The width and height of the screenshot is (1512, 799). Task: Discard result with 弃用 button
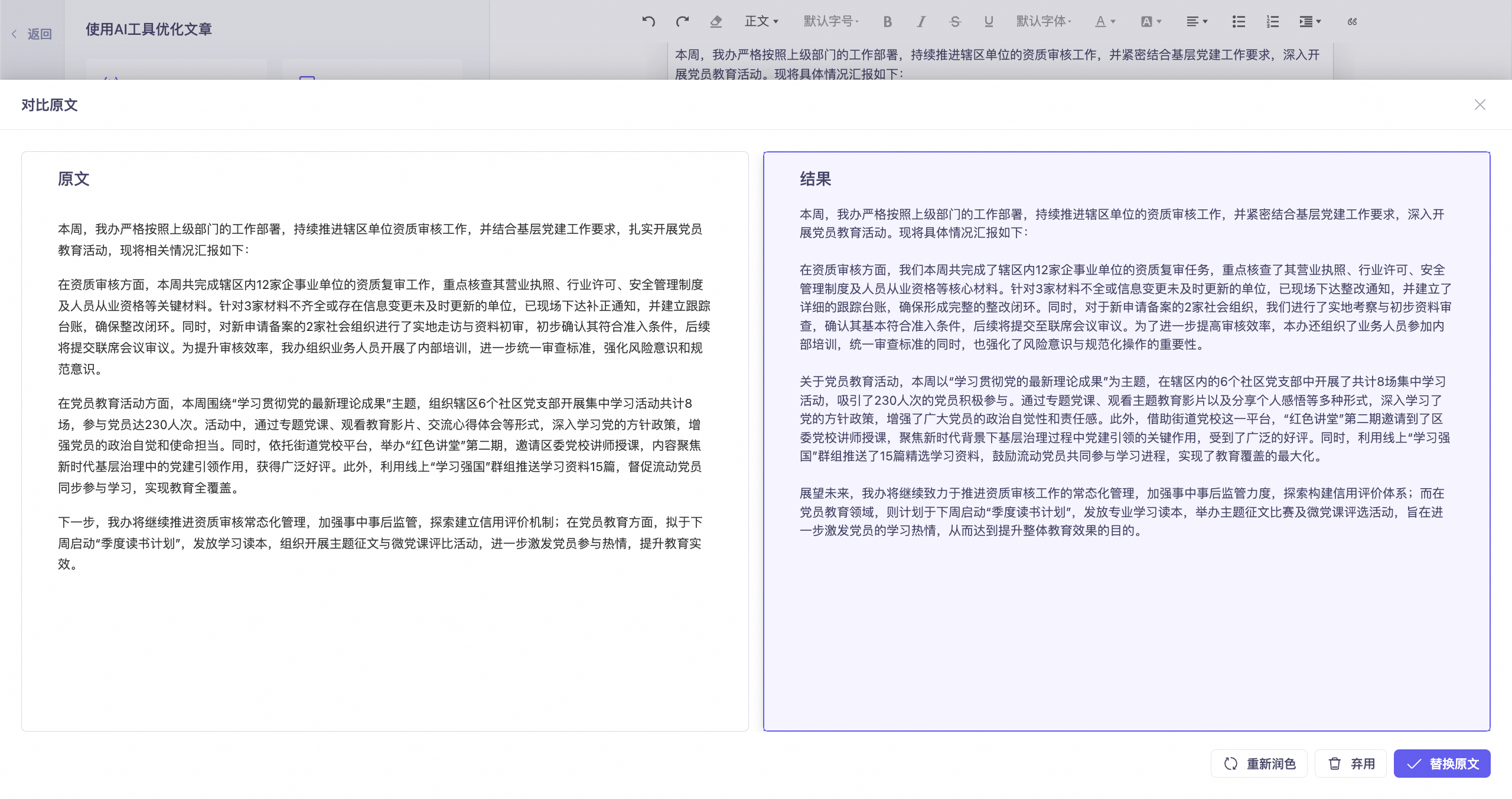[1351, 764]
